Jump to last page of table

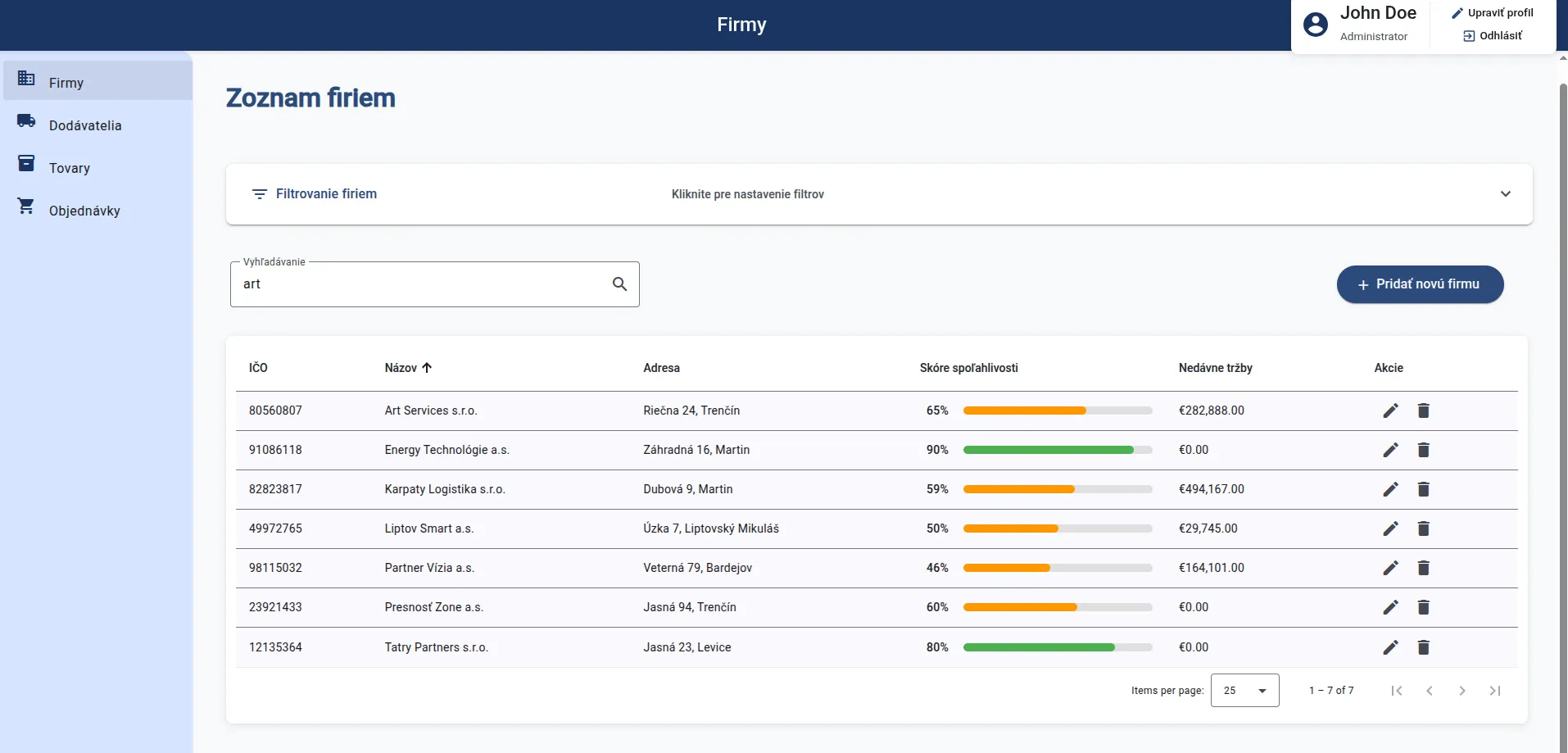1494,691
